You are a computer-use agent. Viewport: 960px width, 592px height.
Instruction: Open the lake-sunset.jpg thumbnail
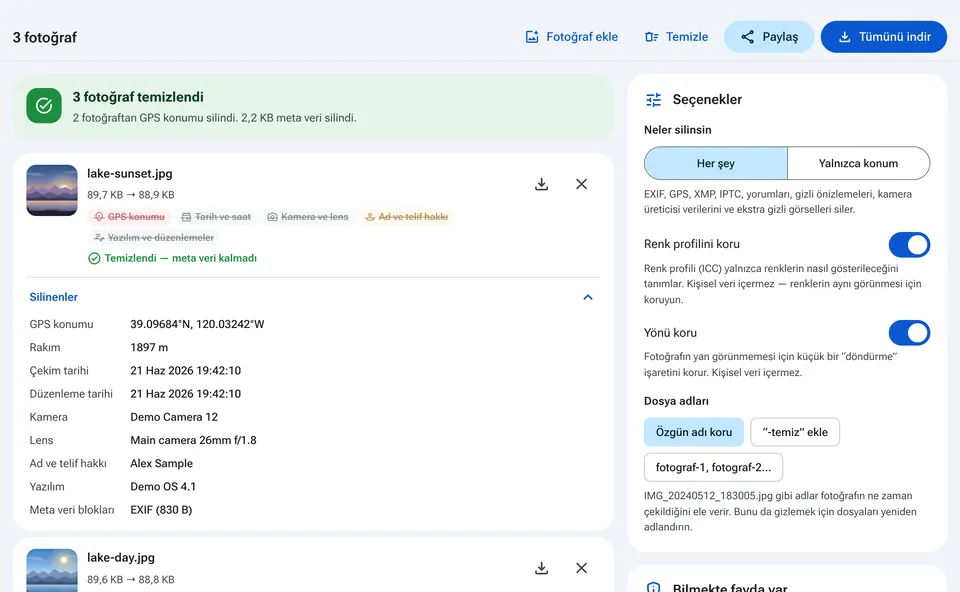(52, 190)
